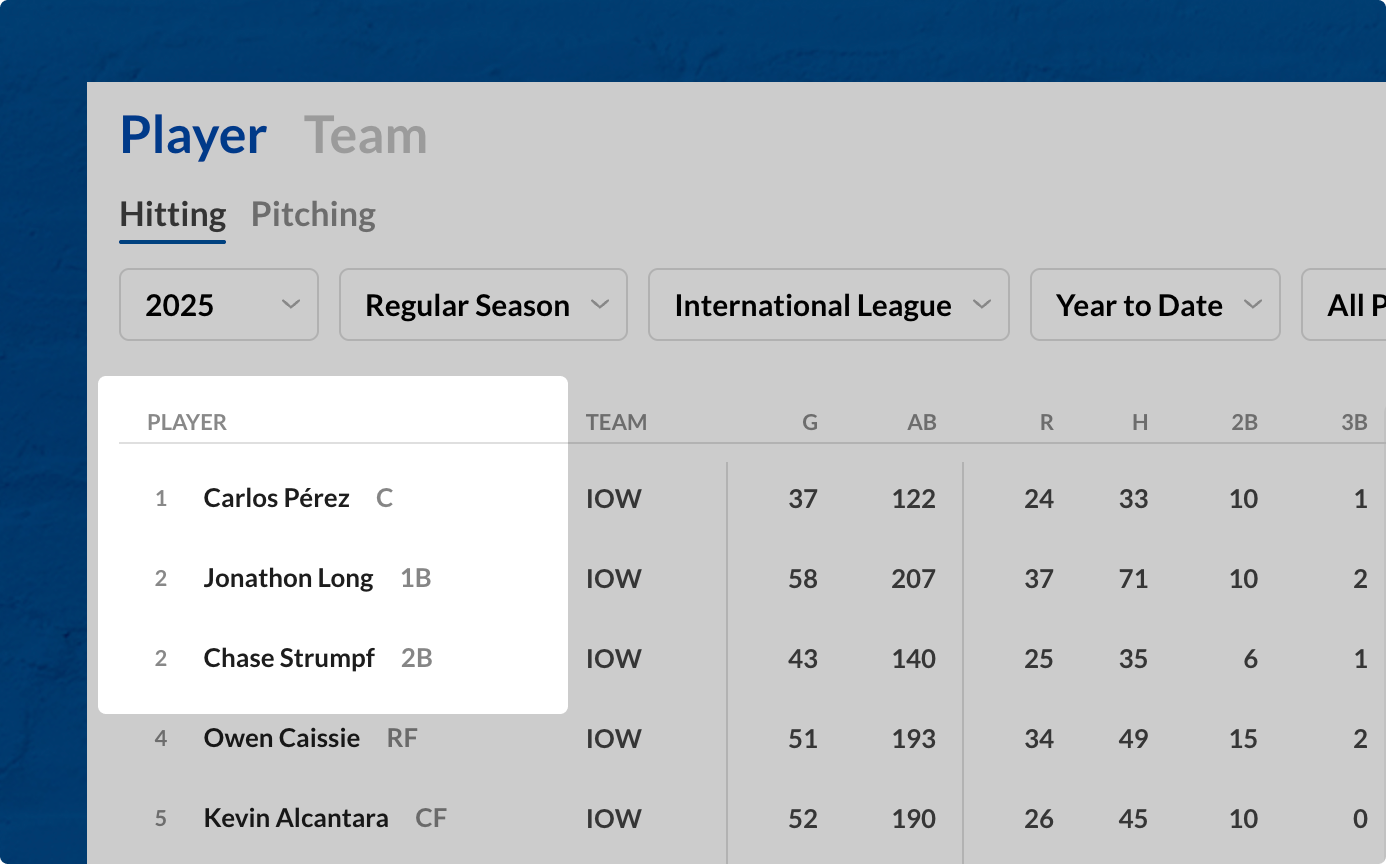Screen dimensions: 1386x864
Task: Sort by doubles 2B column header
Action: coord(1244,422)
